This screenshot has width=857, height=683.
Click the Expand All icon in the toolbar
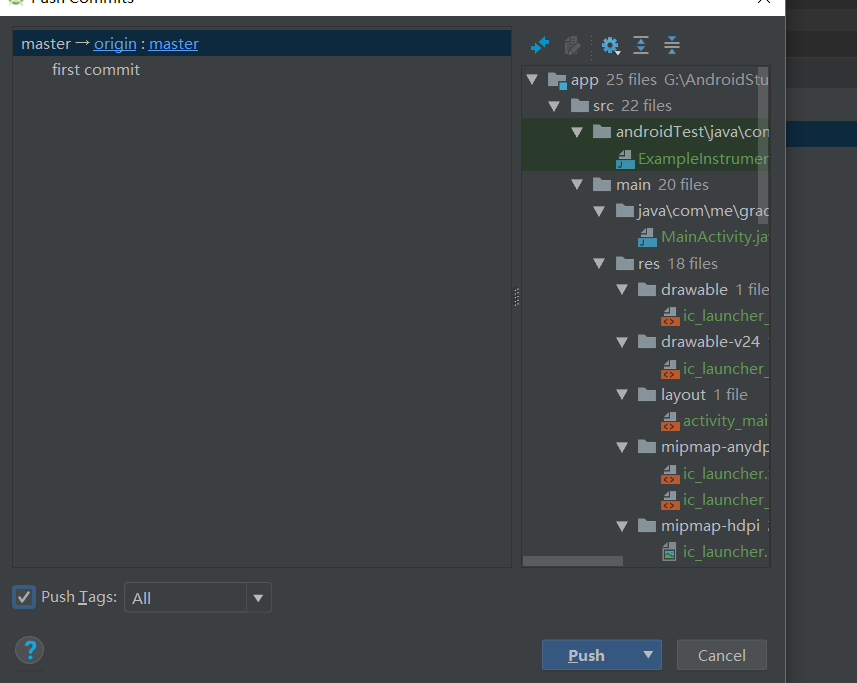640,45
